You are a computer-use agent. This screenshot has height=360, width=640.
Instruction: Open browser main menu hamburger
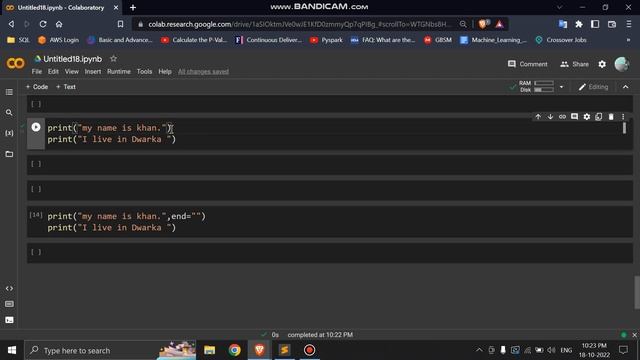pos(629,24)
